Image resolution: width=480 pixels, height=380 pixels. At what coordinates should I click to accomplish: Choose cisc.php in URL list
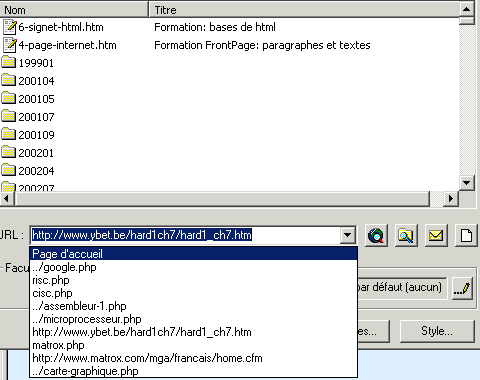[x=194, y=293]
